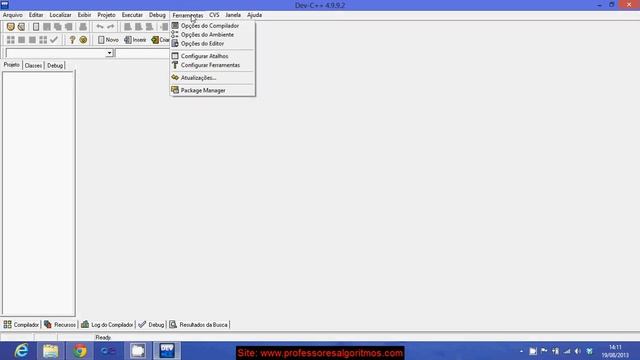
Task: Click the find toolbar icon
Action: point(128,27)
